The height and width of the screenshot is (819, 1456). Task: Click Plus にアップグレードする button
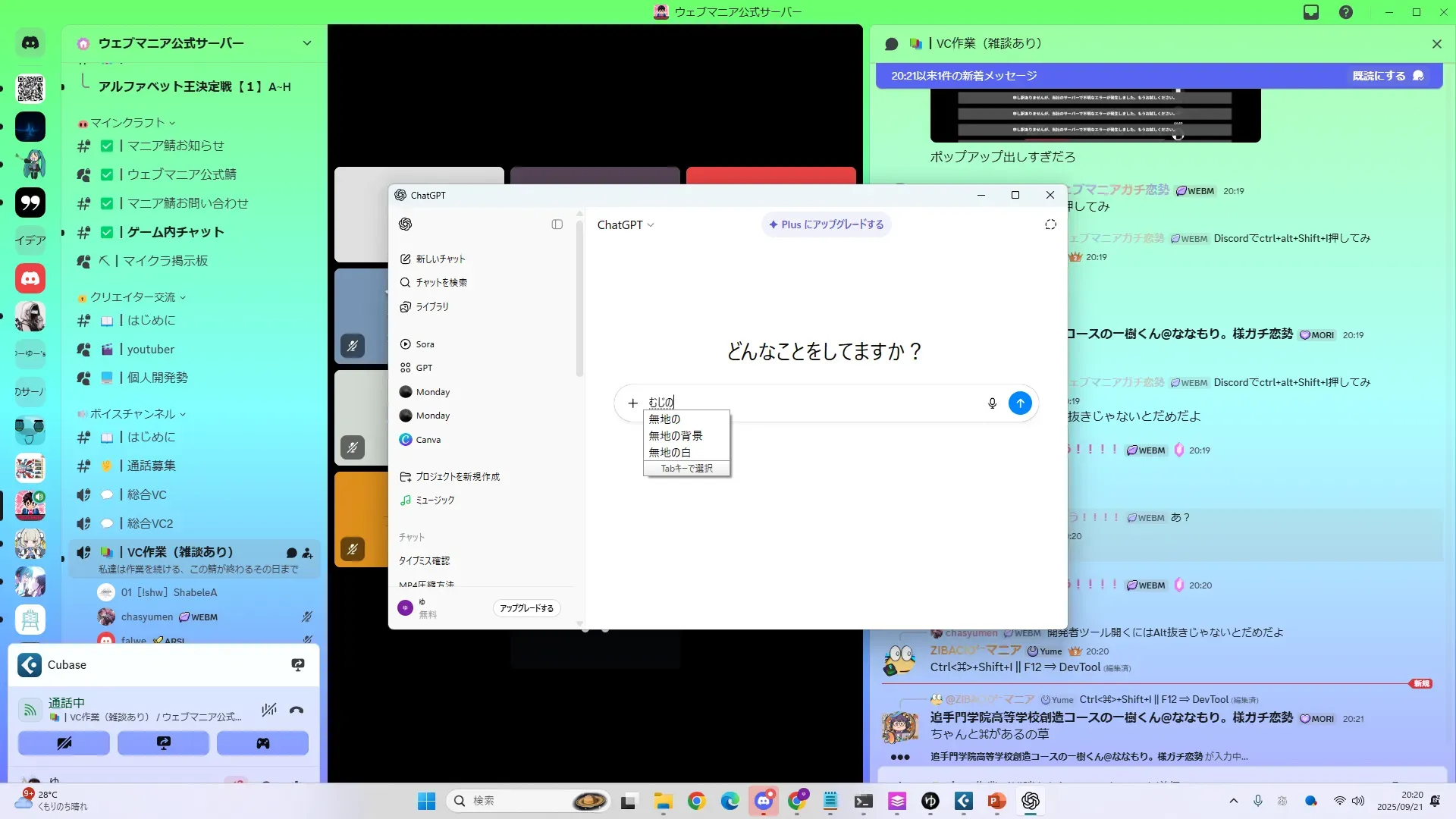pyautogui.click(x=826, y=224)
